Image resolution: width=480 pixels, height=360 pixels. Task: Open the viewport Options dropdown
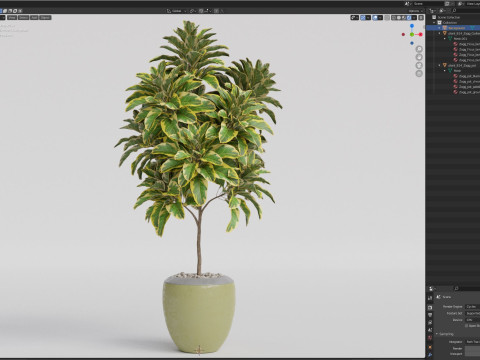(x=416, y=11)
